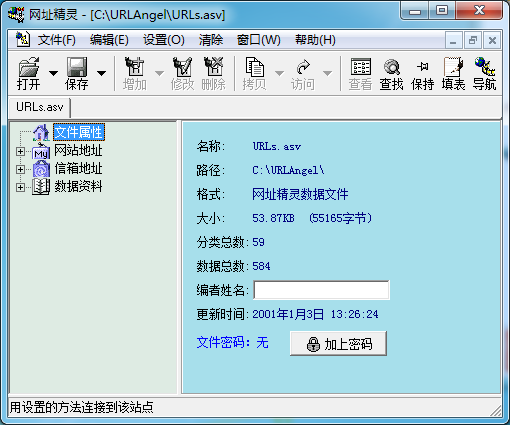Expand the 数据资料 tree node

pyautogui.click(x=20, y=187)
